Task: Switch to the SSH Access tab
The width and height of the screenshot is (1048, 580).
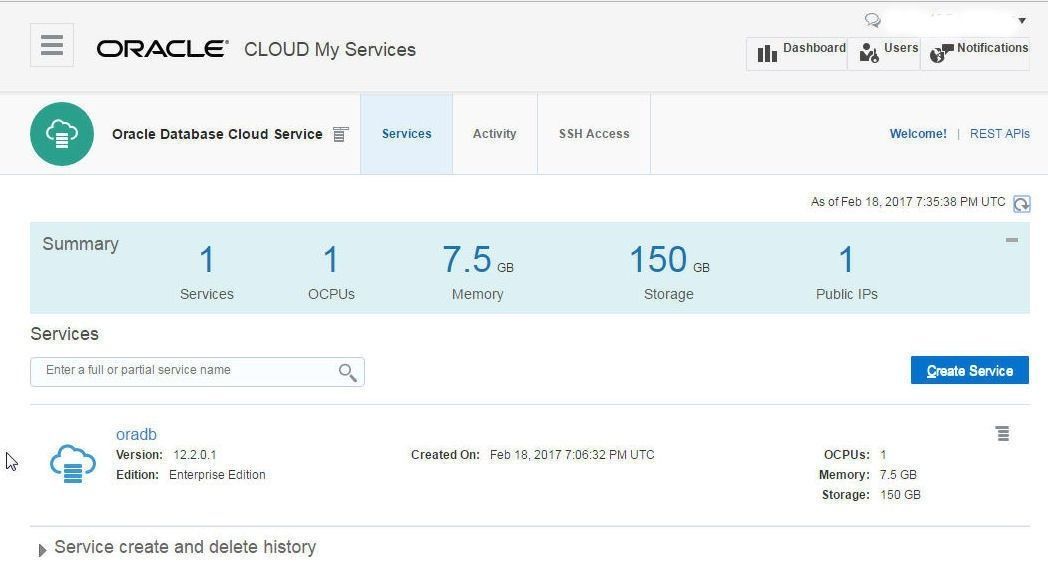Action: [x=594, y=134]
